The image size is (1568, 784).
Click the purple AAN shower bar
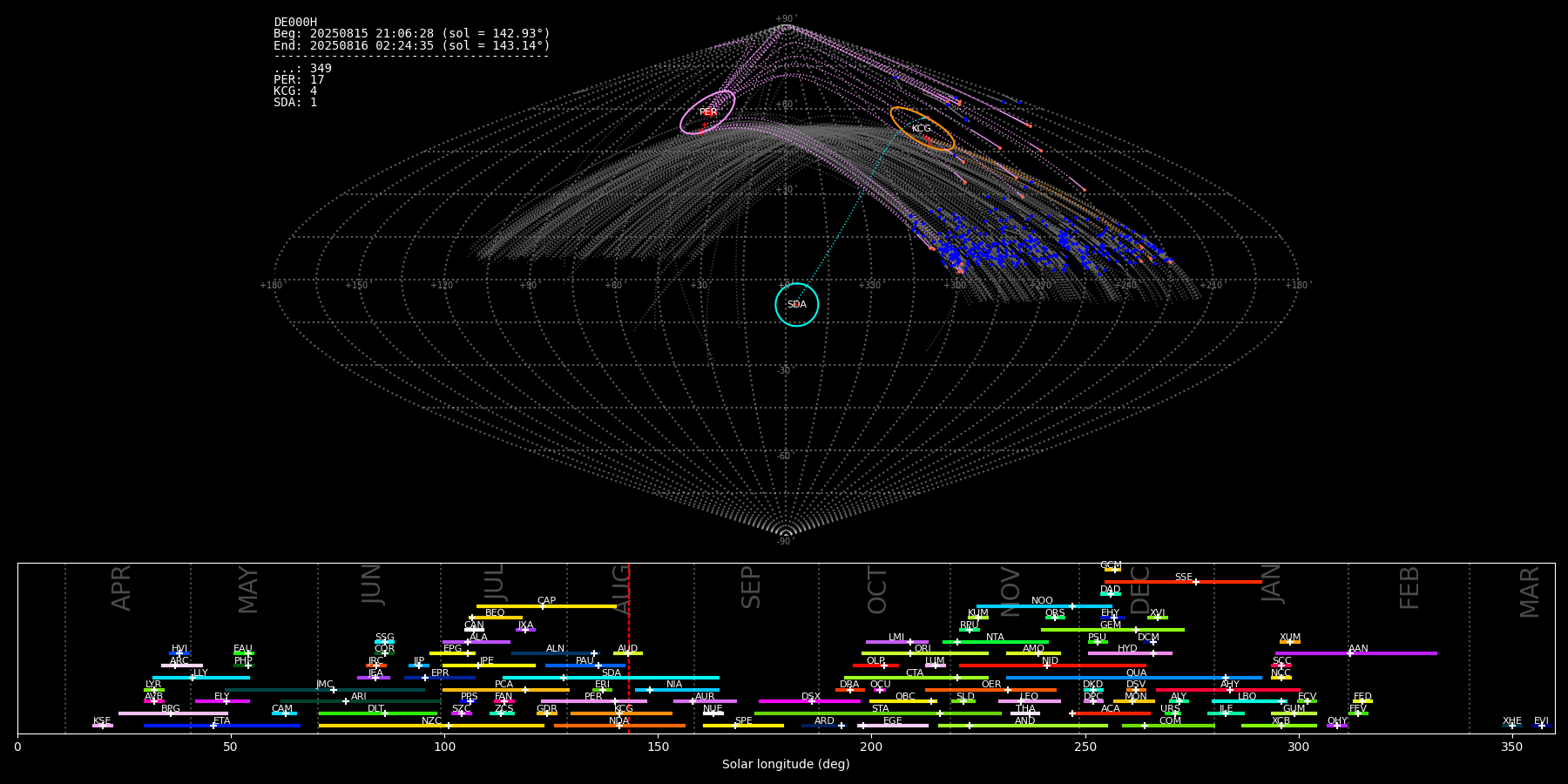point(1356,653)
